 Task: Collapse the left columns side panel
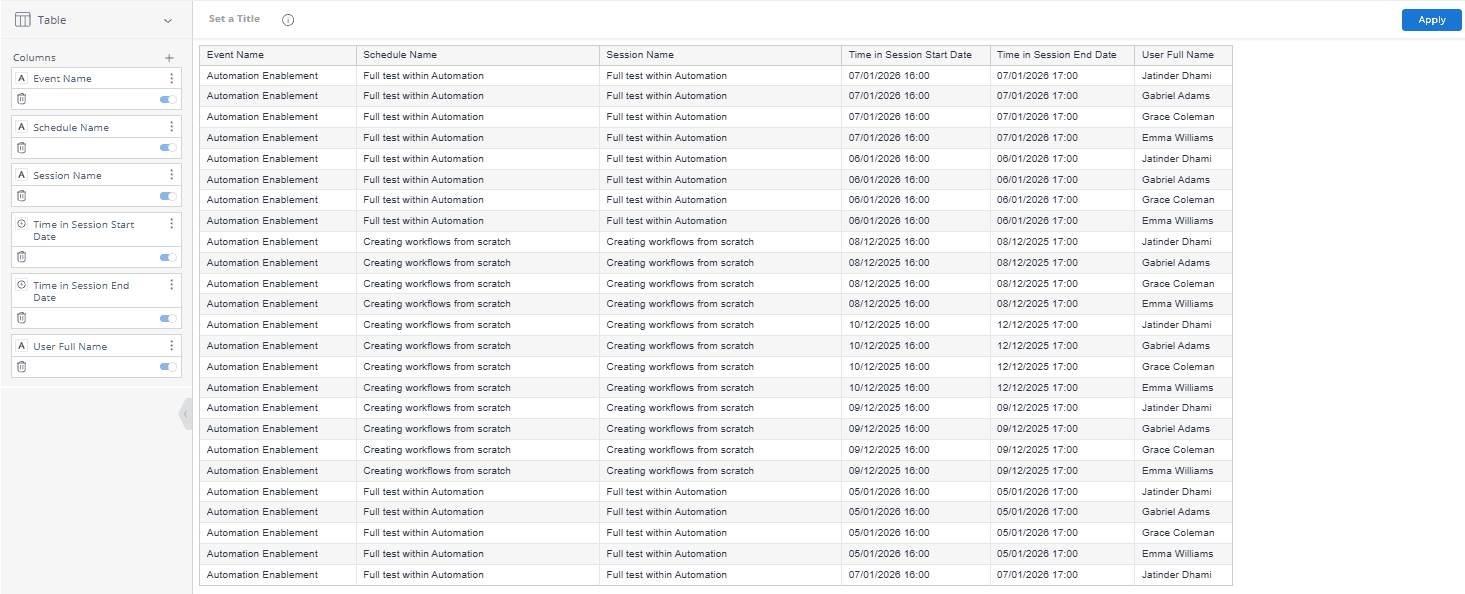pos(186,414)
